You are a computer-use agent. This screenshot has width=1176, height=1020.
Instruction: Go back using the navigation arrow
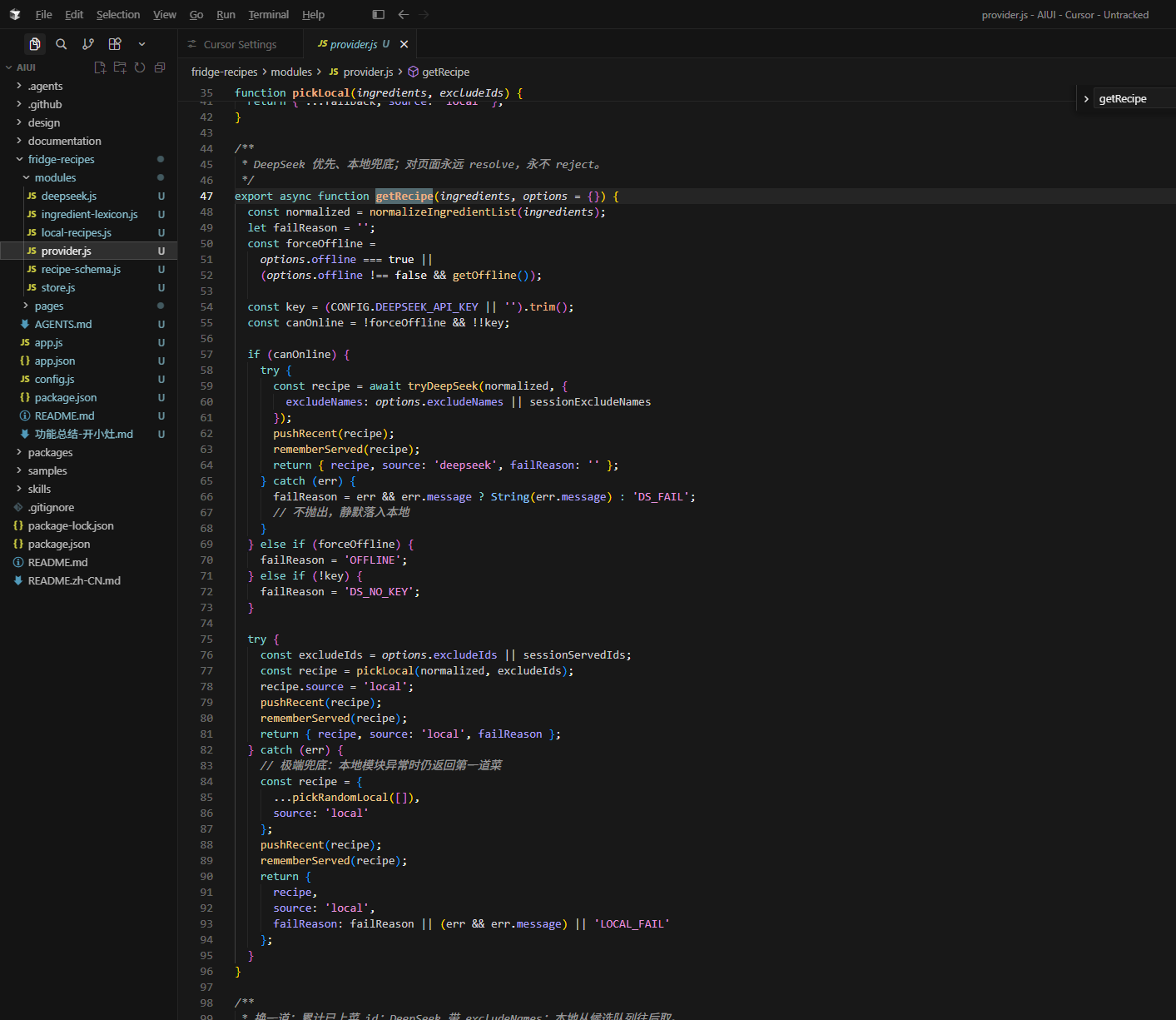[x=404, y=14]
